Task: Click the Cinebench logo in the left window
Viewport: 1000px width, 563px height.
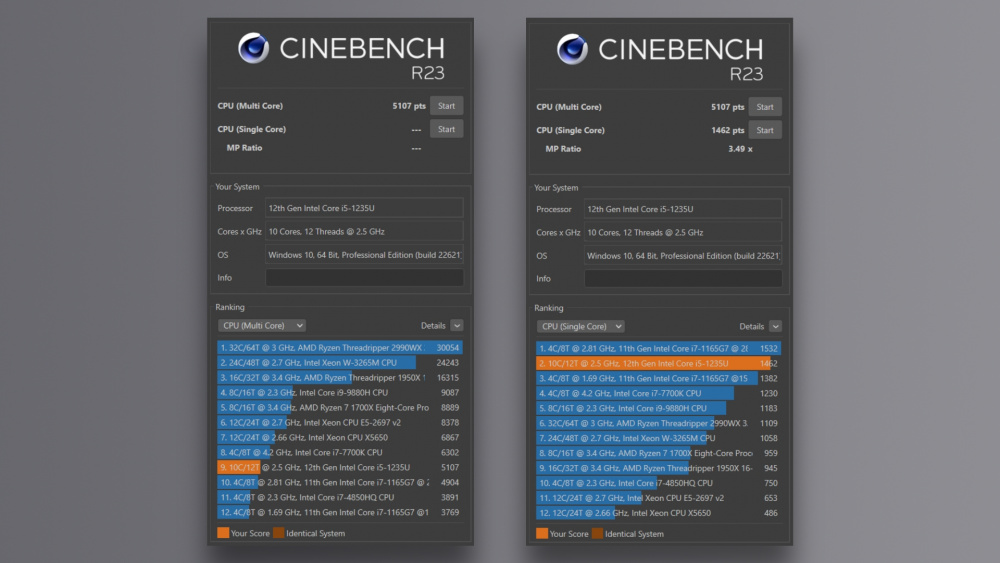Action: pos(253,49)
